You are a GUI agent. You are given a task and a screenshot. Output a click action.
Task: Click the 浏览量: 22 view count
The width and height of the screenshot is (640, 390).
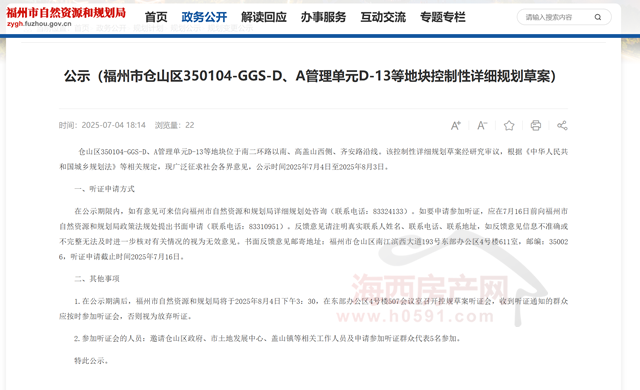(x=174, y=125)
